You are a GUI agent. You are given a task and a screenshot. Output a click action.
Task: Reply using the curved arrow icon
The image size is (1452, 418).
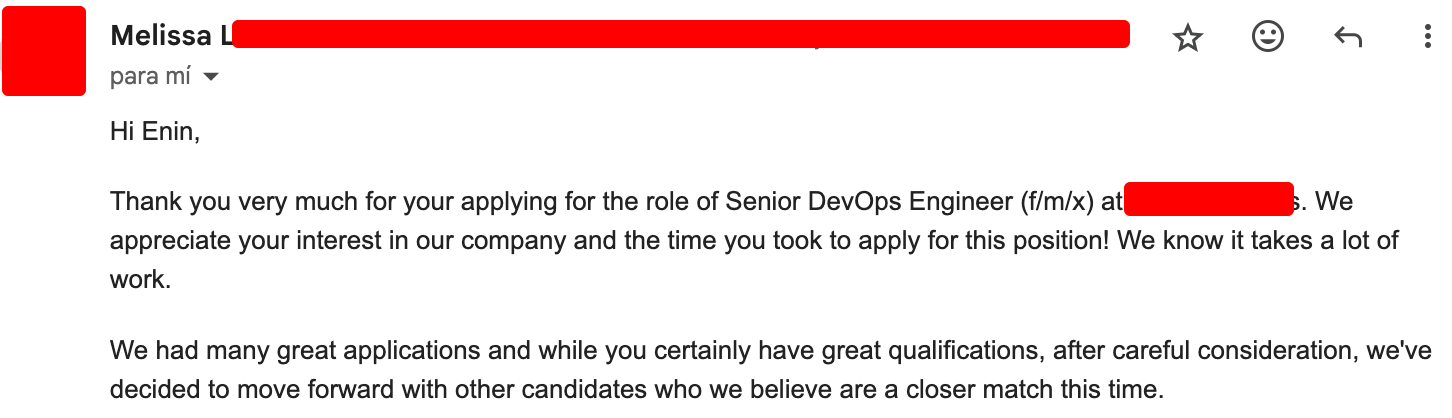click(1348, 38)
